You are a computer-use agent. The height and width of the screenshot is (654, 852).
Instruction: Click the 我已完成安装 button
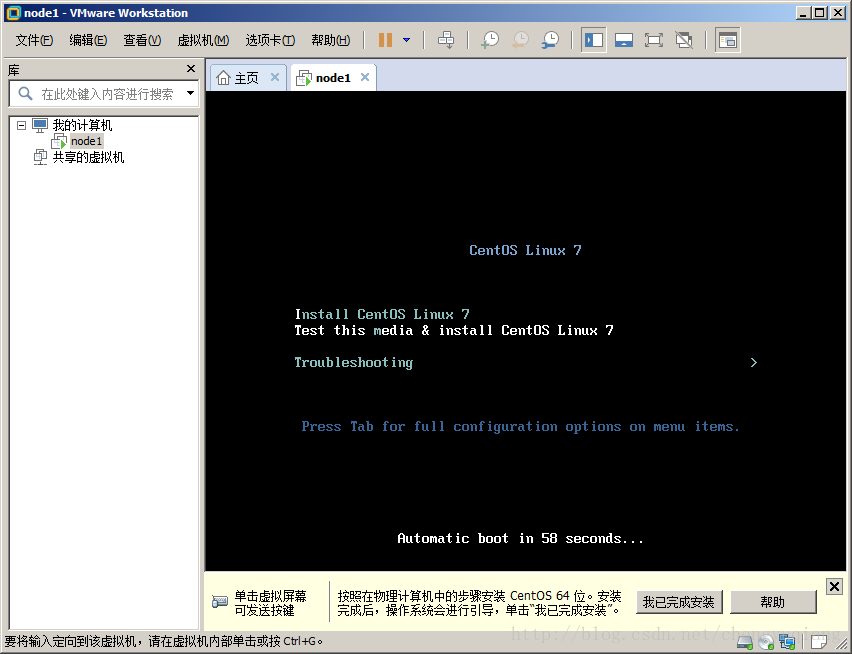pyautogui.click(x=679, y=602)
